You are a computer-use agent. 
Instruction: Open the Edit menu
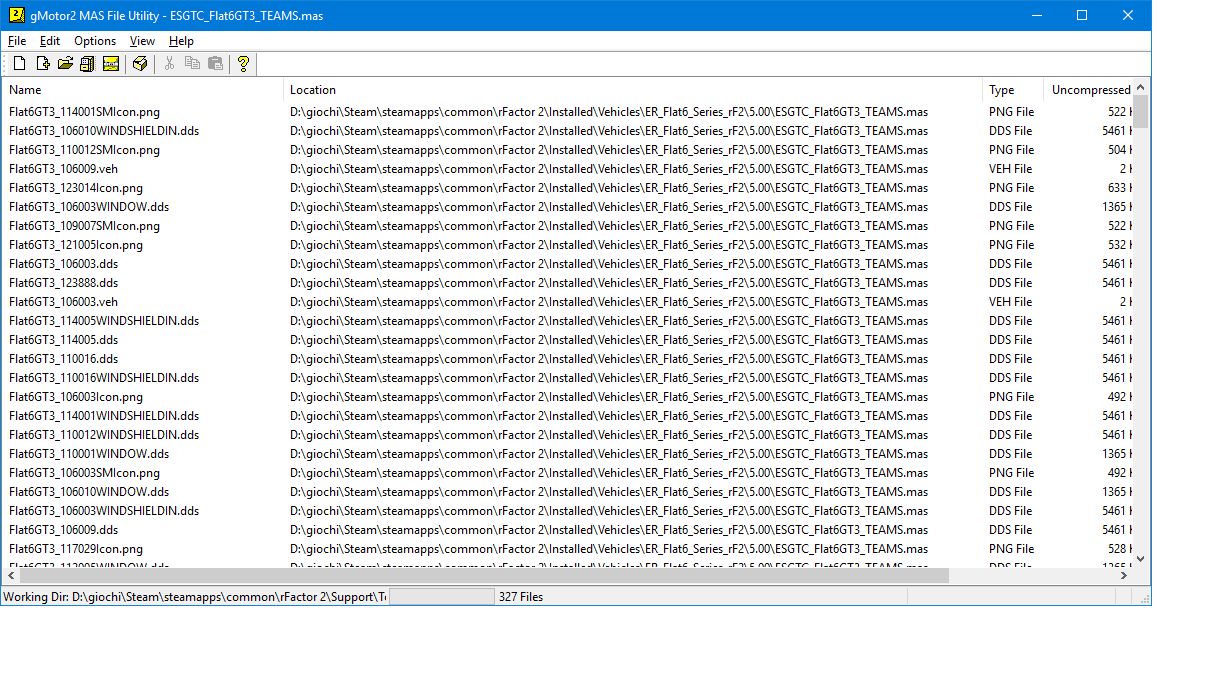50,41
